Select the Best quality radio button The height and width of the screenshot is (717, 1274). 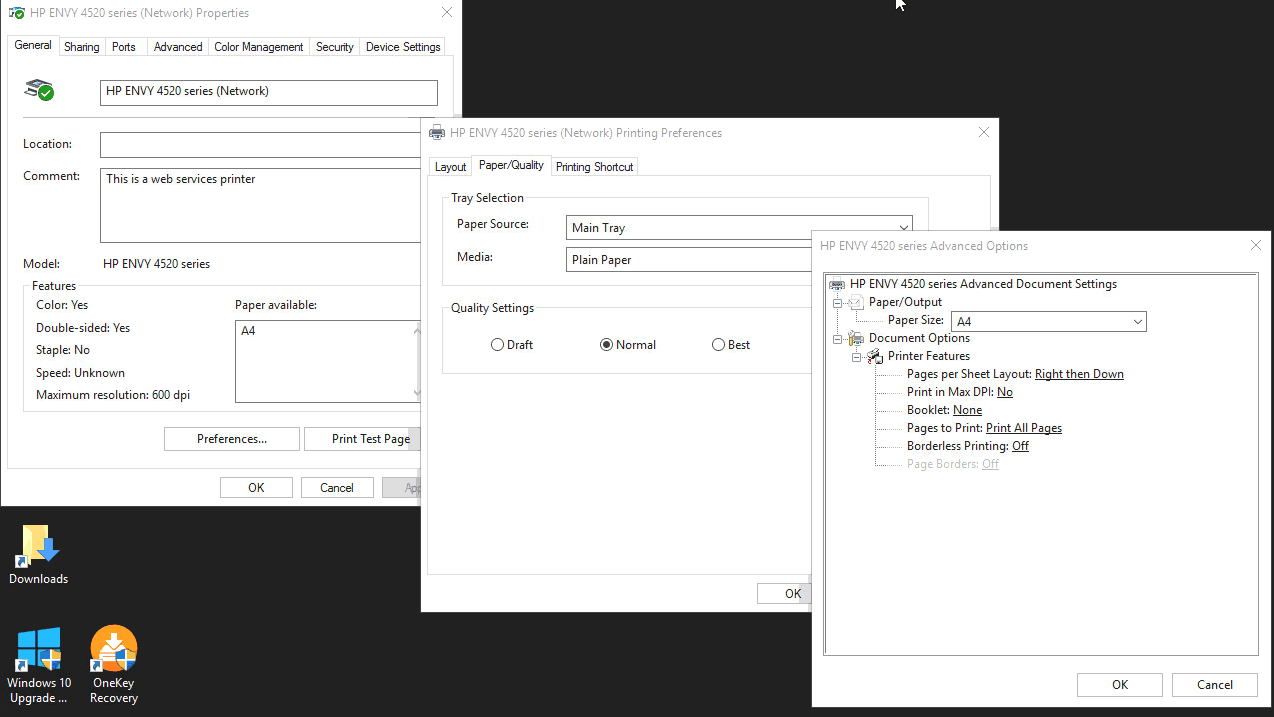pyautogui.click(x=718, y=345)
